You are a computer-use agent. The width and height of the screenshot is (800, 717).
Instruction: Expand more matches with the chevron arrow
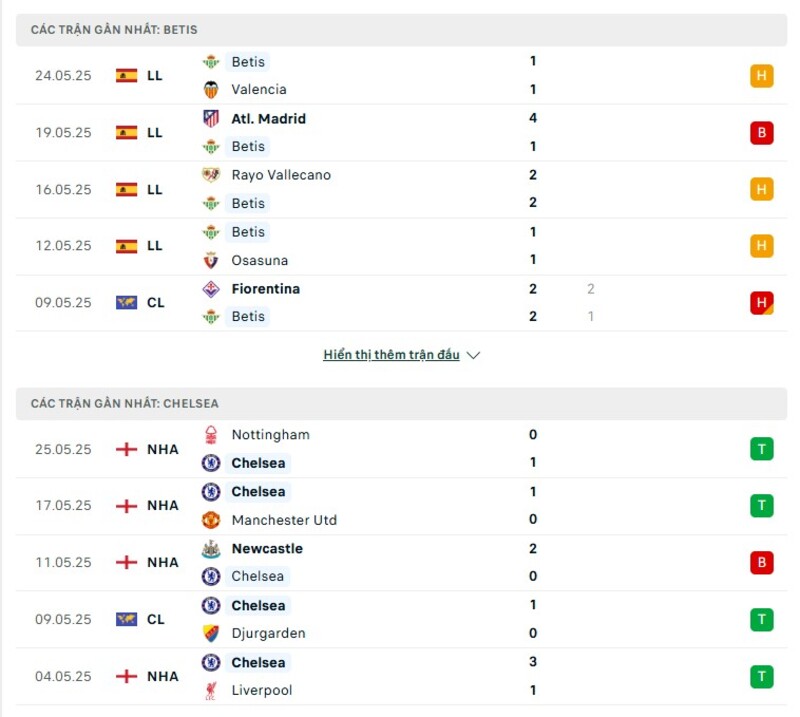pos(472,354)
